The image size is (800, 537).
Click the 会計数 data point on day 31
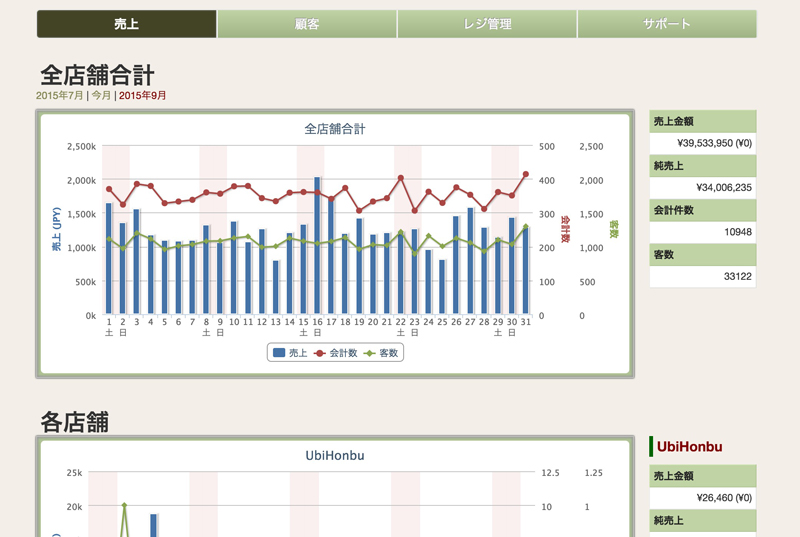[x=526, y=174]
